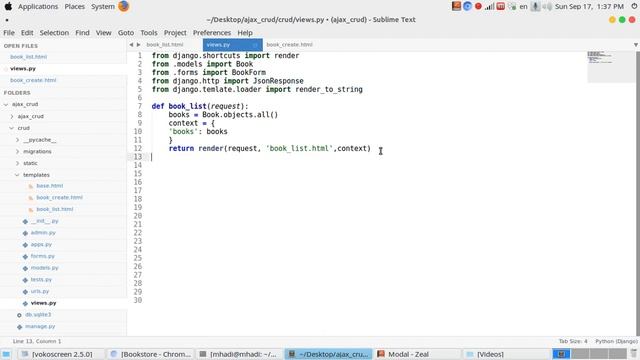Image resolution: width=640 pixels, height=360 pixels.
Task: Open the Edit menu
Action: tap(27, 33)
